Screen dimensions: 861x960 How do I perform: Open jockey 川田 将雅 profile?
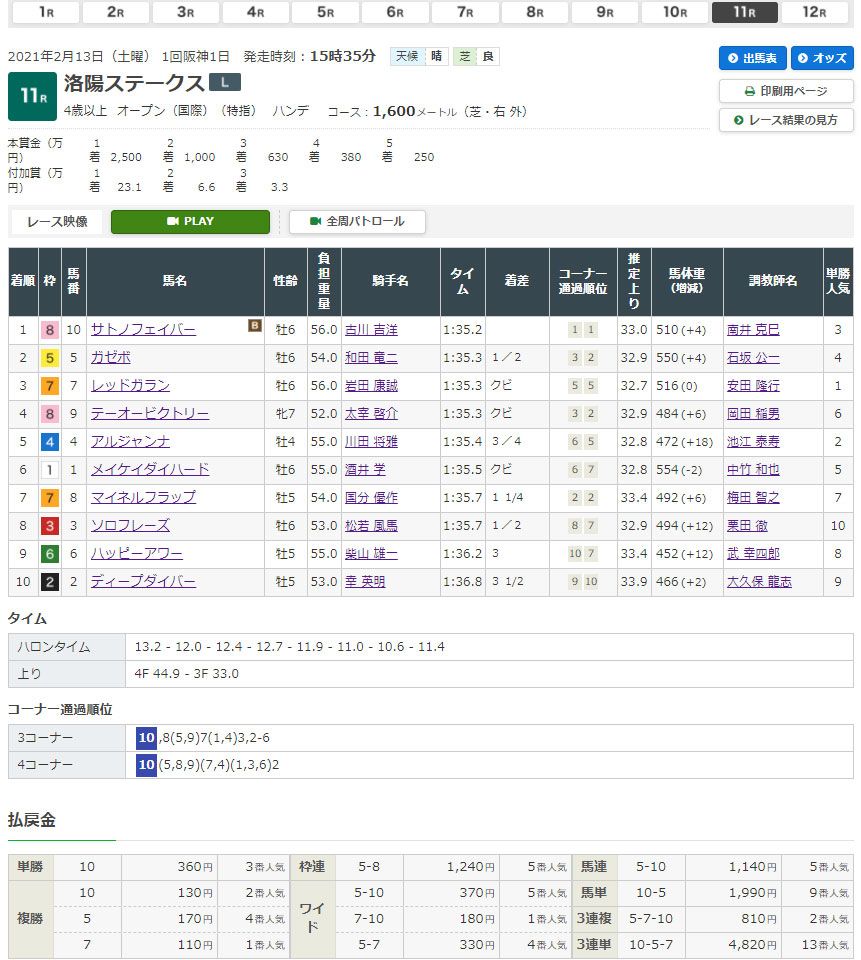click(370, 441)
